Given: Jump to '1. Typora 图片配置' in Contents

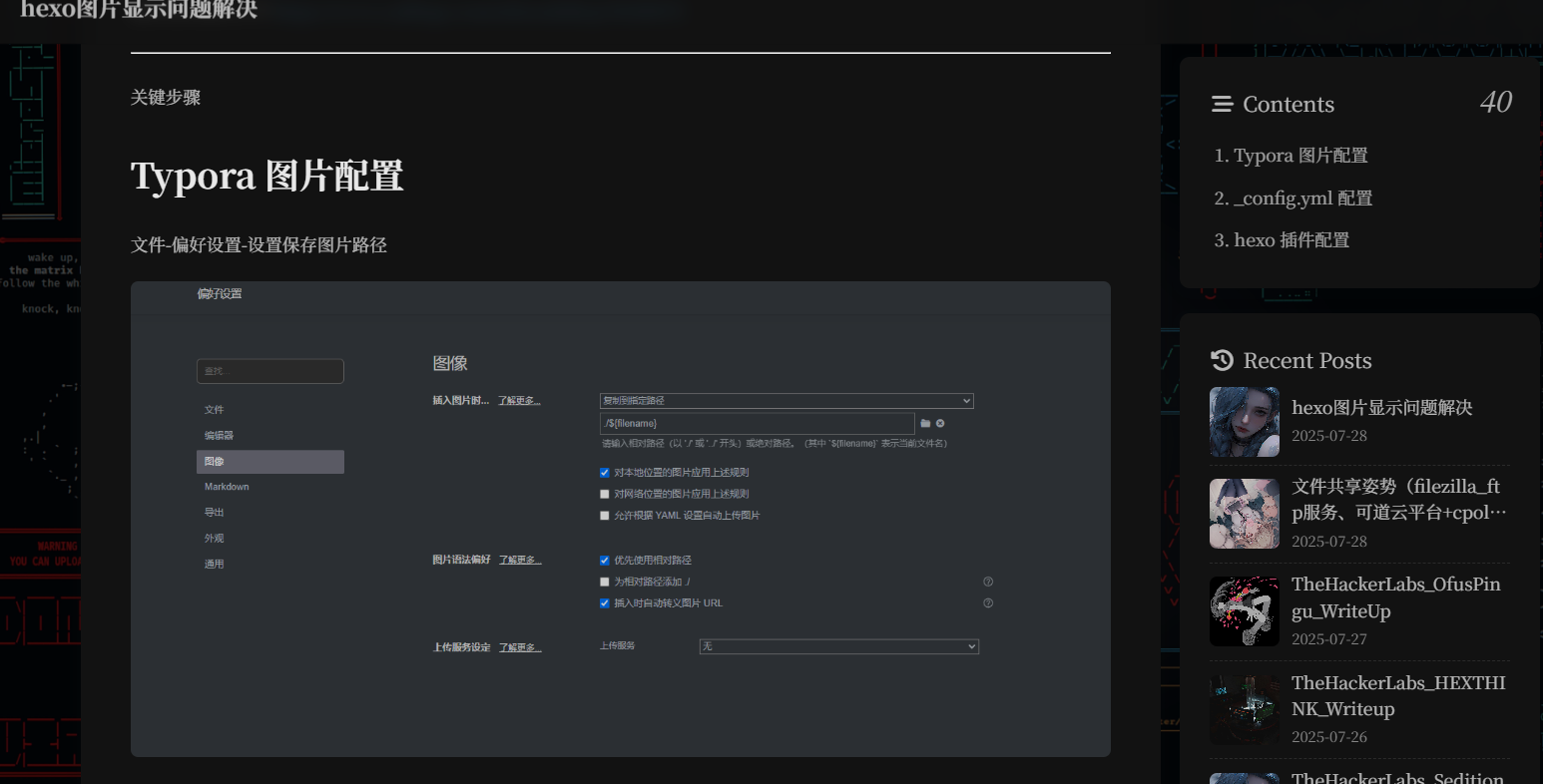Looking at the screenshot, I should pos(1290,156).
